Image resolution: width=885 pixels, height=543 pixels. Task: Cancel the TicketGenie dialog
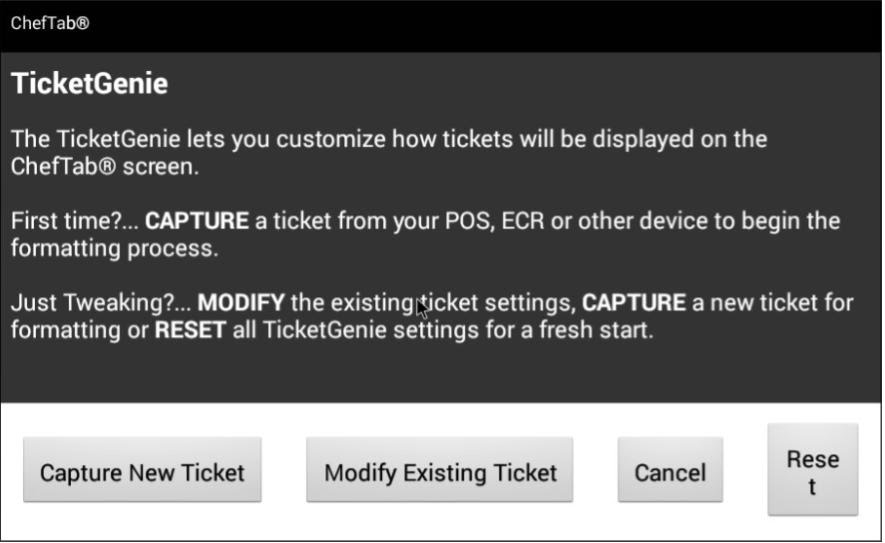[x=669, y=472]
